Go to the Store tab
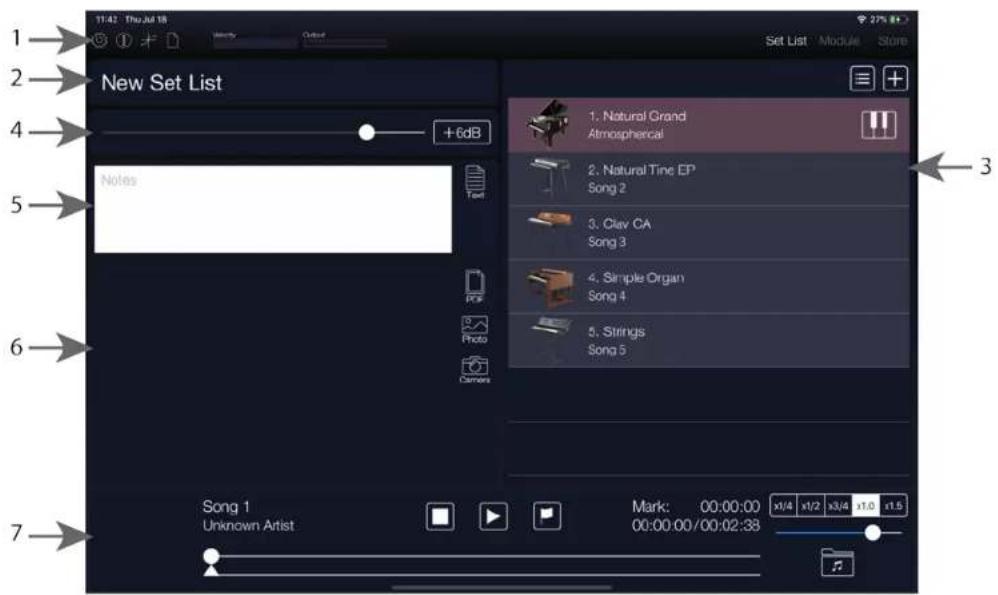This screenshot has width=998, height=595. tap(892, 41)
